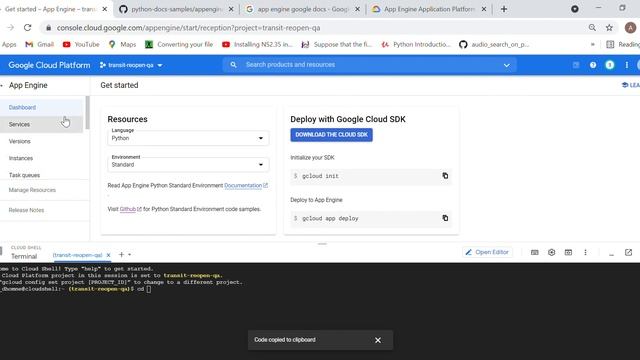Viewport: 640px width, 360px height.
Task: Expand the search bar dropdown chevron
Action: pyautogui.click(x=507, y=65)
